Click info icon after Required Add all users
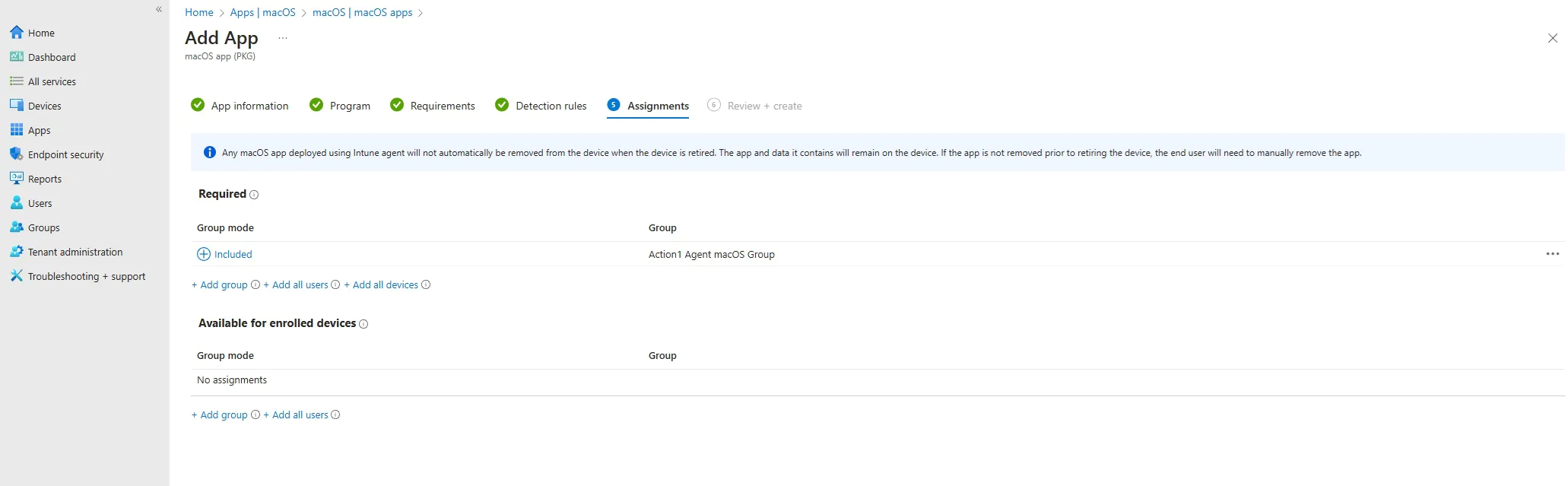This screenshot has width=1568, height=486. [335, 284]
